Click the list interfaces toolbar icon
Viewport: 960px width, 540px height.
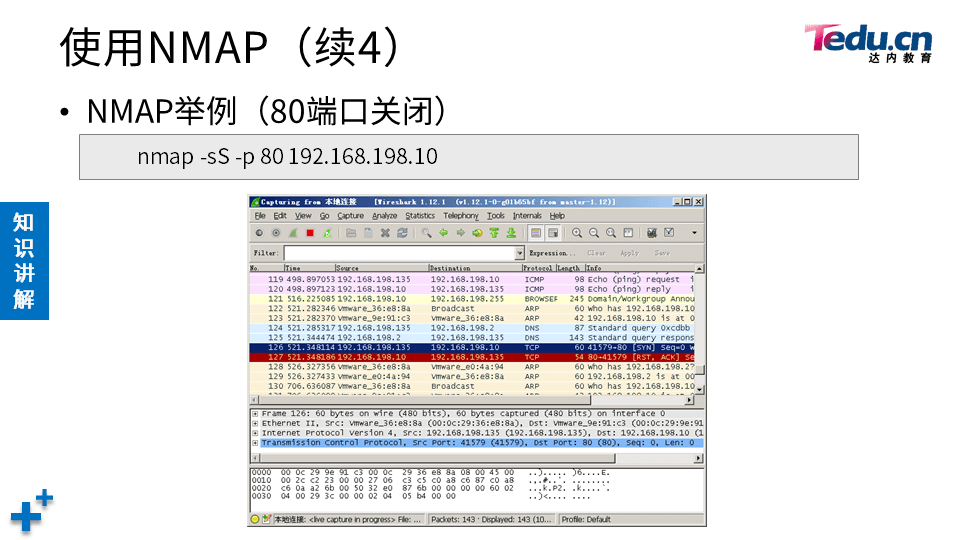point(259,233)
